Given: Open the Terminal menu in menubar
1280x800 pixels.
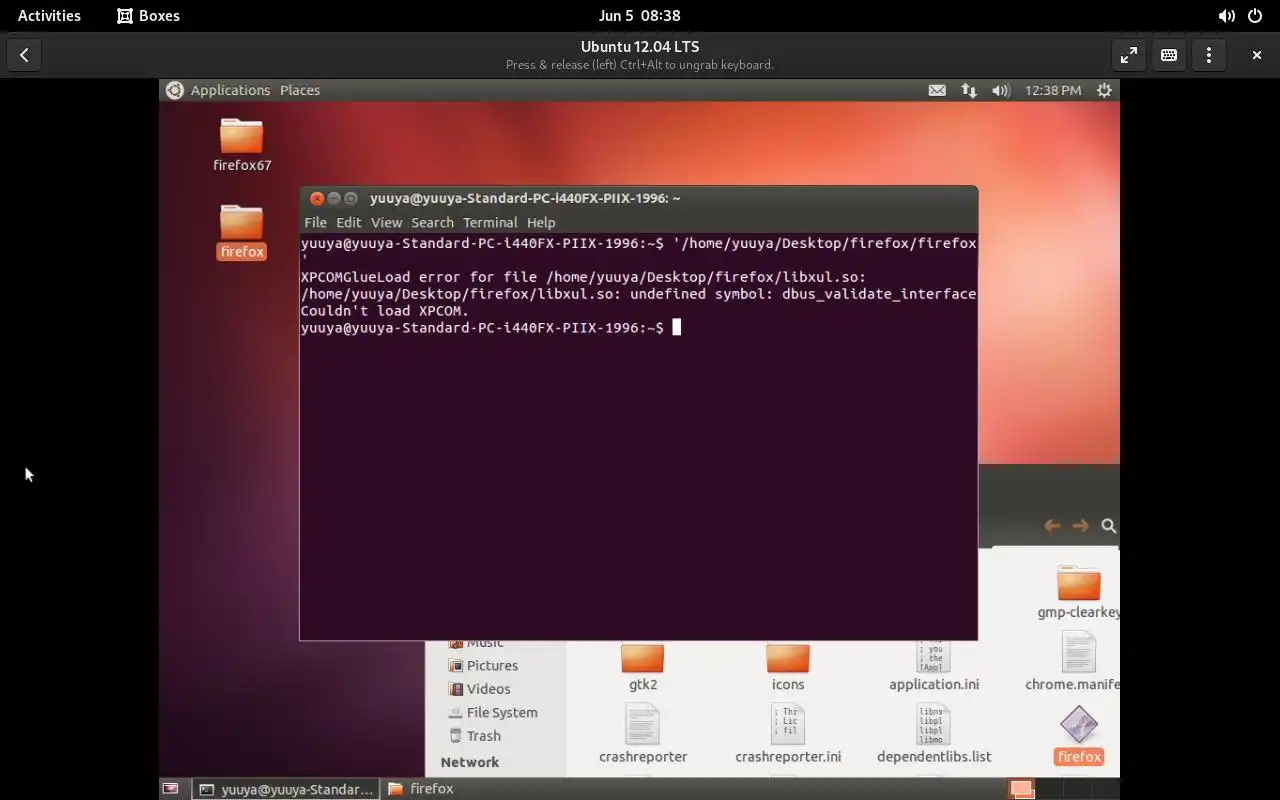Looking at the screenshot, I should tap(490, 222).
